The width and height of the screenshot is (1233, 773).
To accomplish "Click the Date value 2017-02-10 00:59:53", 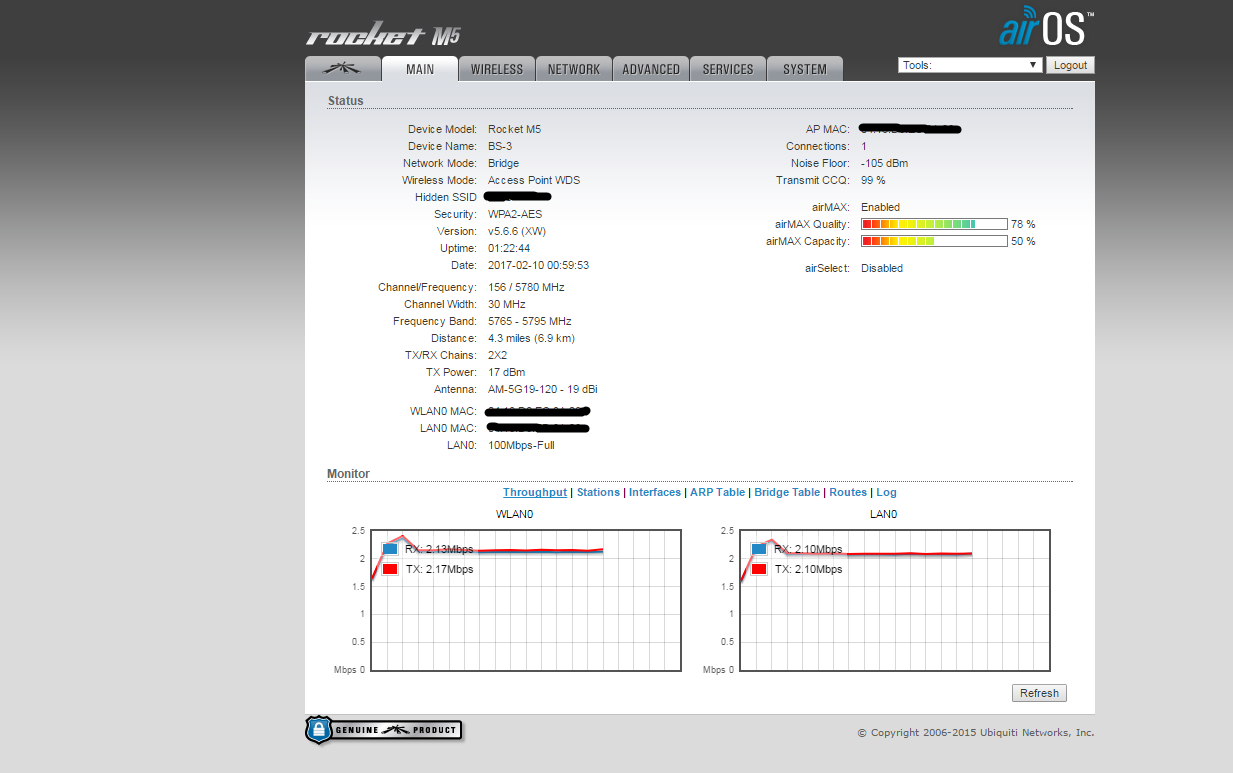I will click(x=538, y=265).
